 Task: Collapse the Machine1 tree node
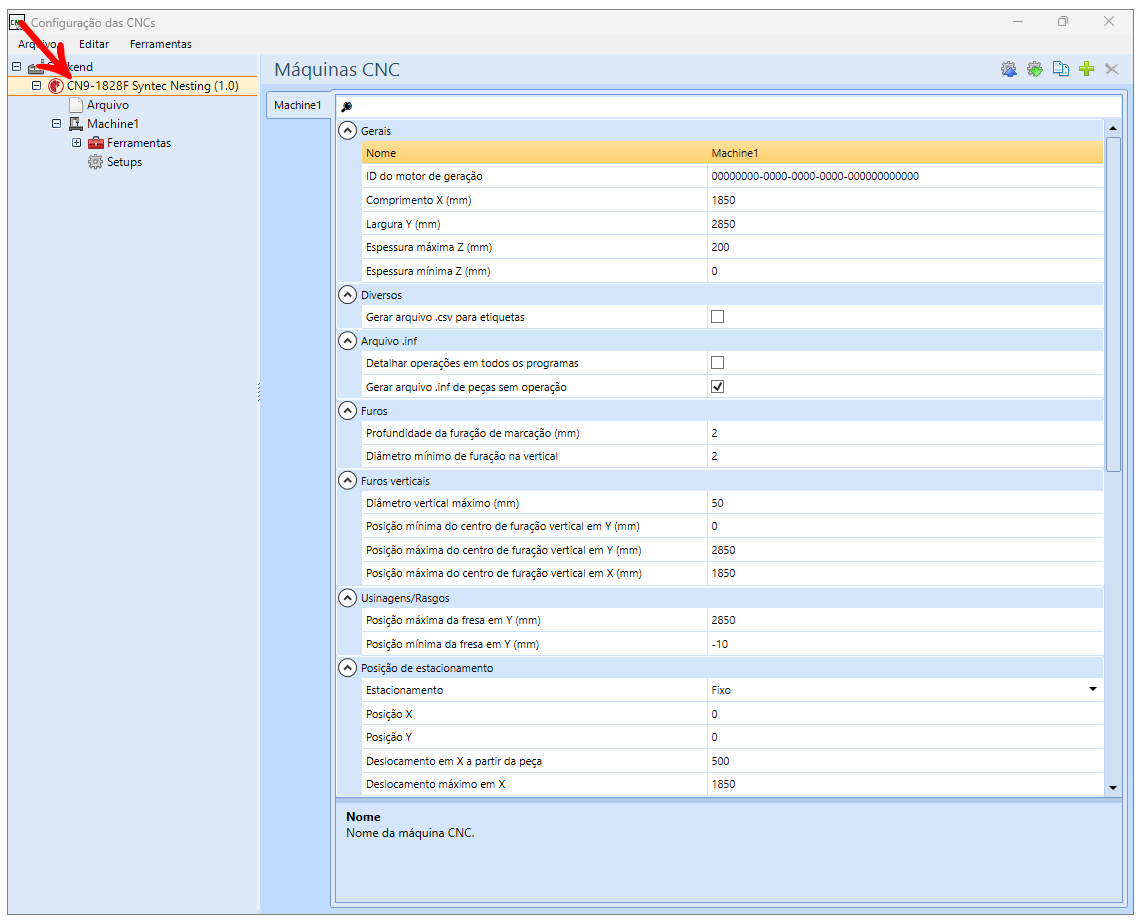56,124
